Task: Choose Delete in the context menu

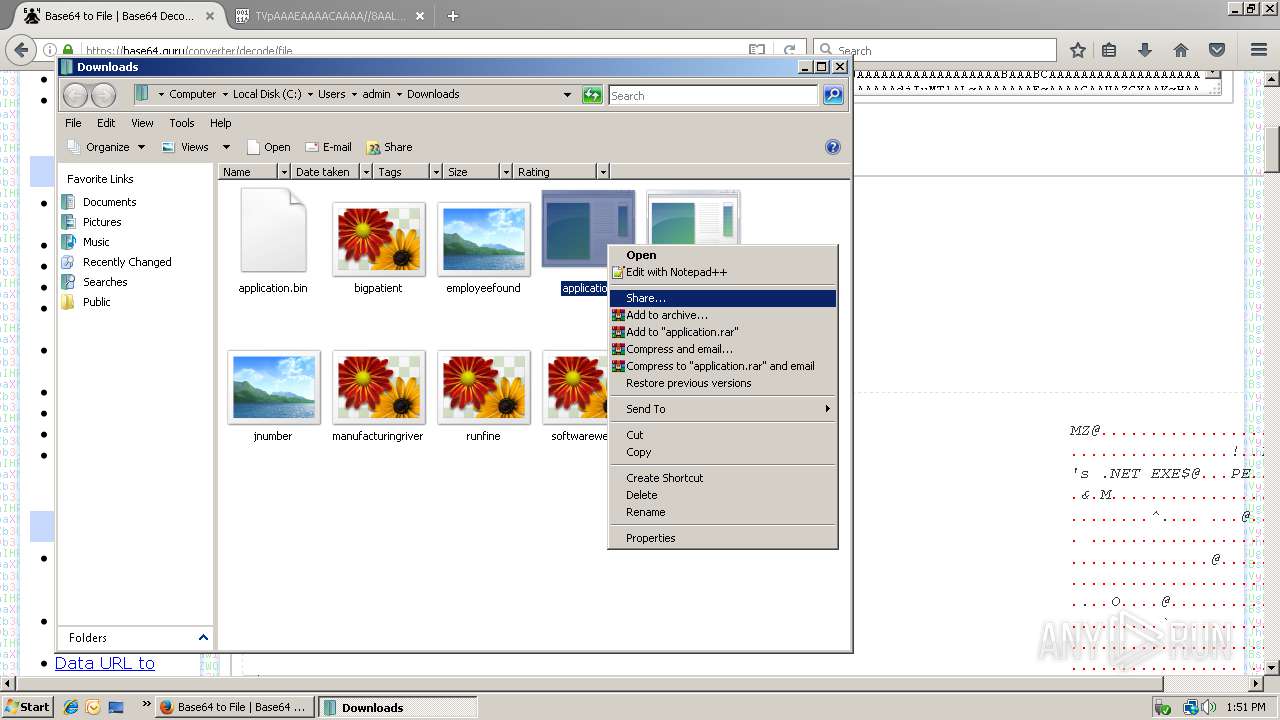Action: click(723, 495)
